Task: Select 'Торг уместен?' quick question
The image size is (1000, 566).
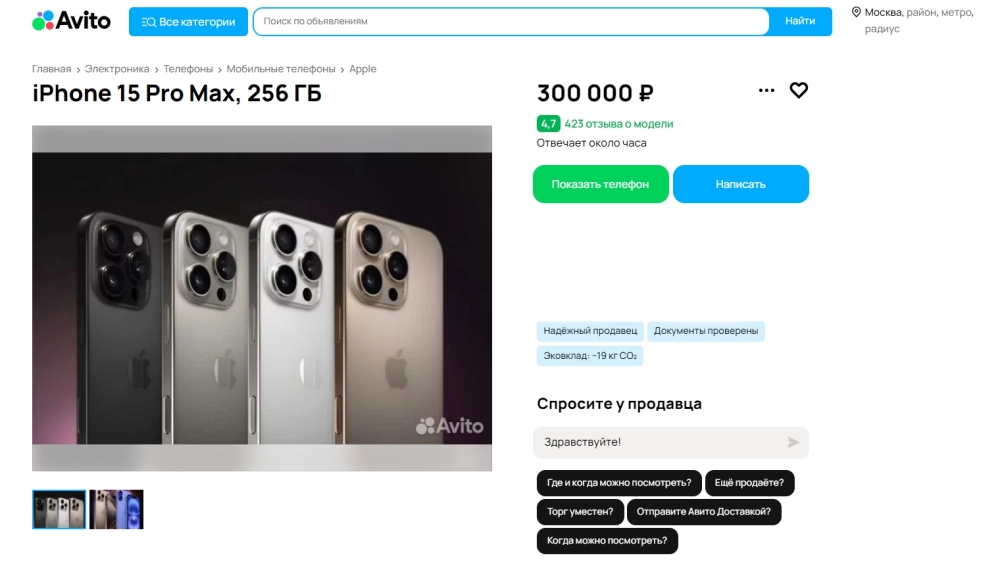Action: coord(580,512)
